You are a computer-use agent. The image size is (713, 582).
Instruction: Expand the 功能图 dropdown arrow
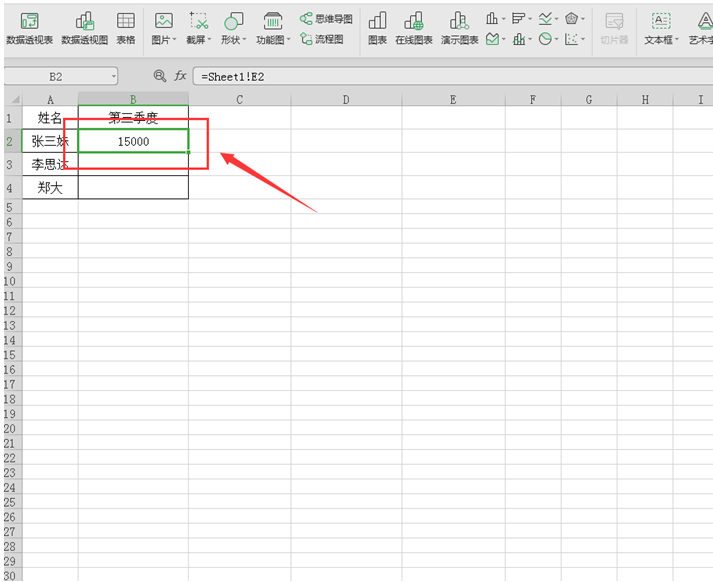[x=288, y=40]
